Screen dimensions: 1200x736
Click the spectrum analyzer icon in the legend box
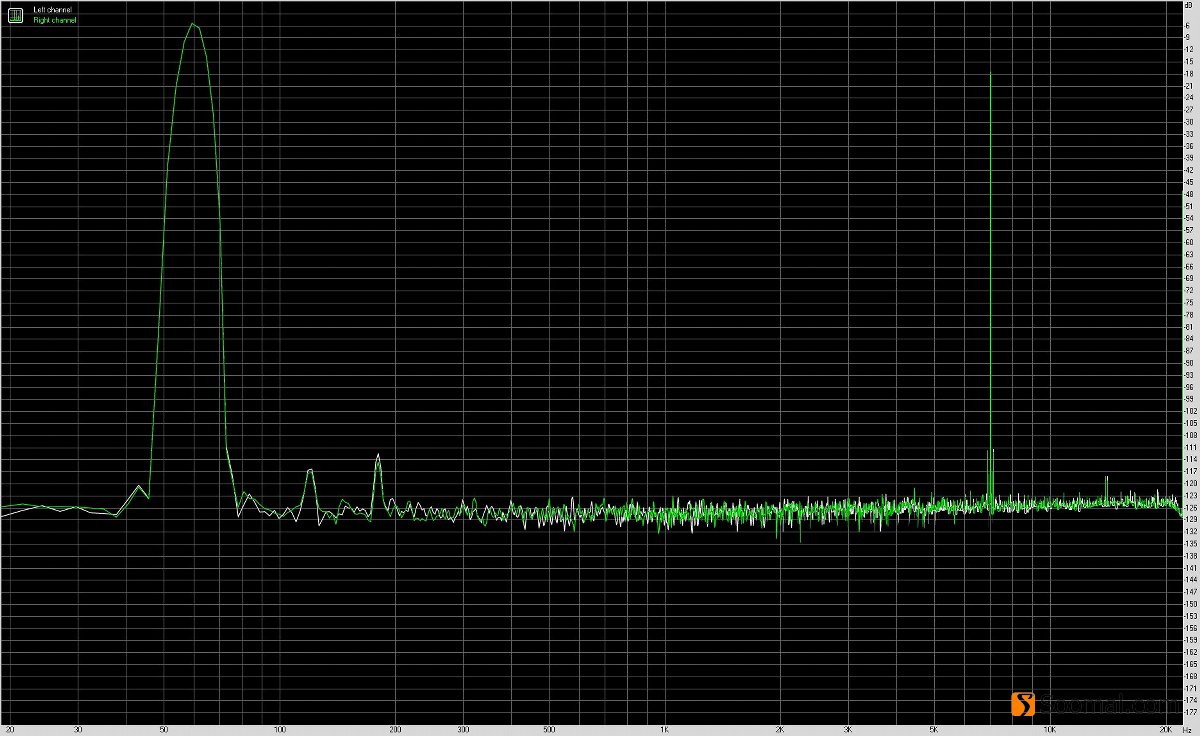[15, 15]
